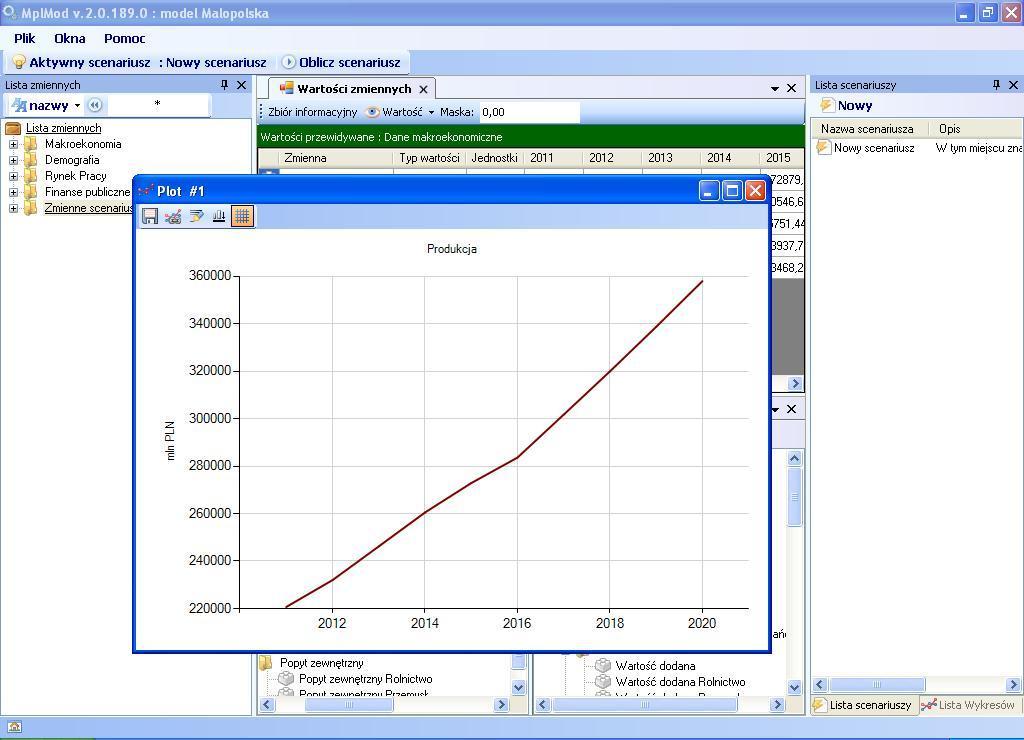Click the lightbulb icon beside Aktywny scenariusz

tap(19, 62)
